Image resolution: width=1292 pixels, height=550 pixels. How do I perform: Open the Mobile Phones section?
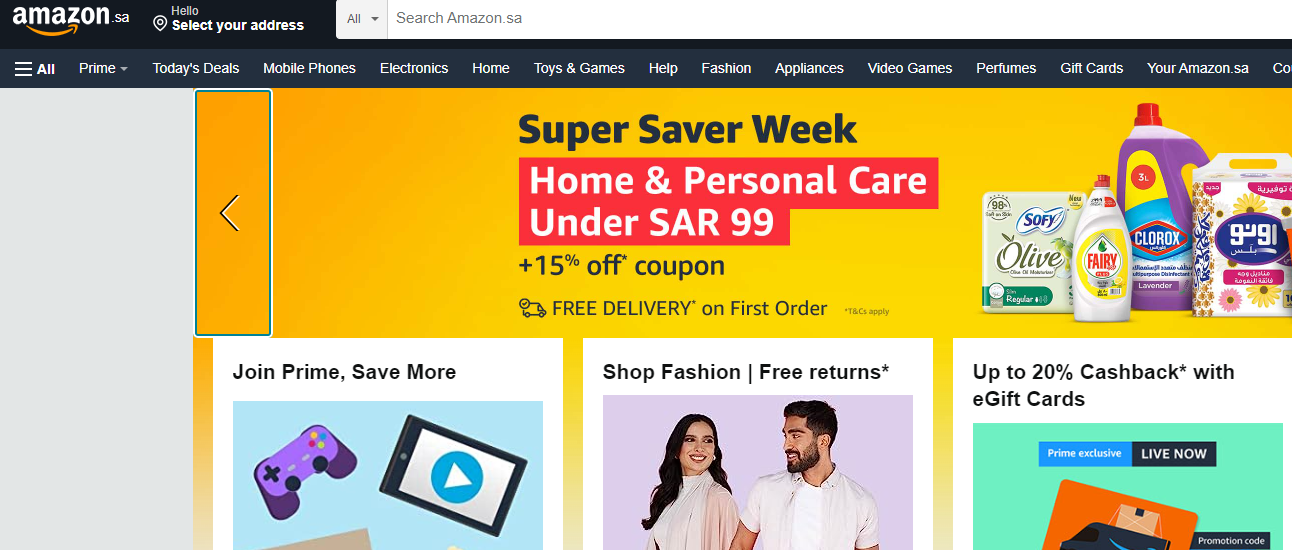click(309, 68)
